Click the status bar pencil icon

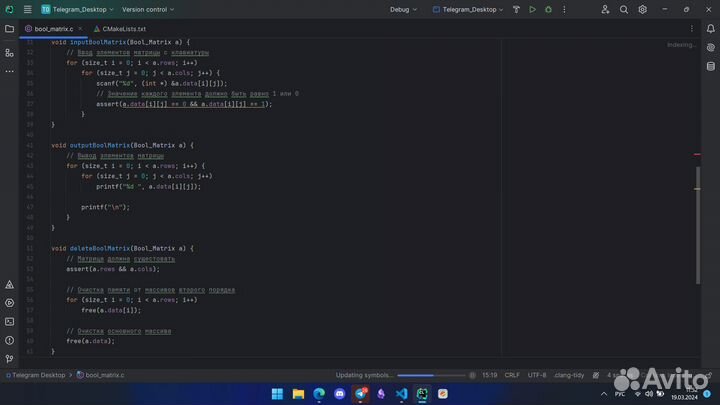(x=596, y=375)
